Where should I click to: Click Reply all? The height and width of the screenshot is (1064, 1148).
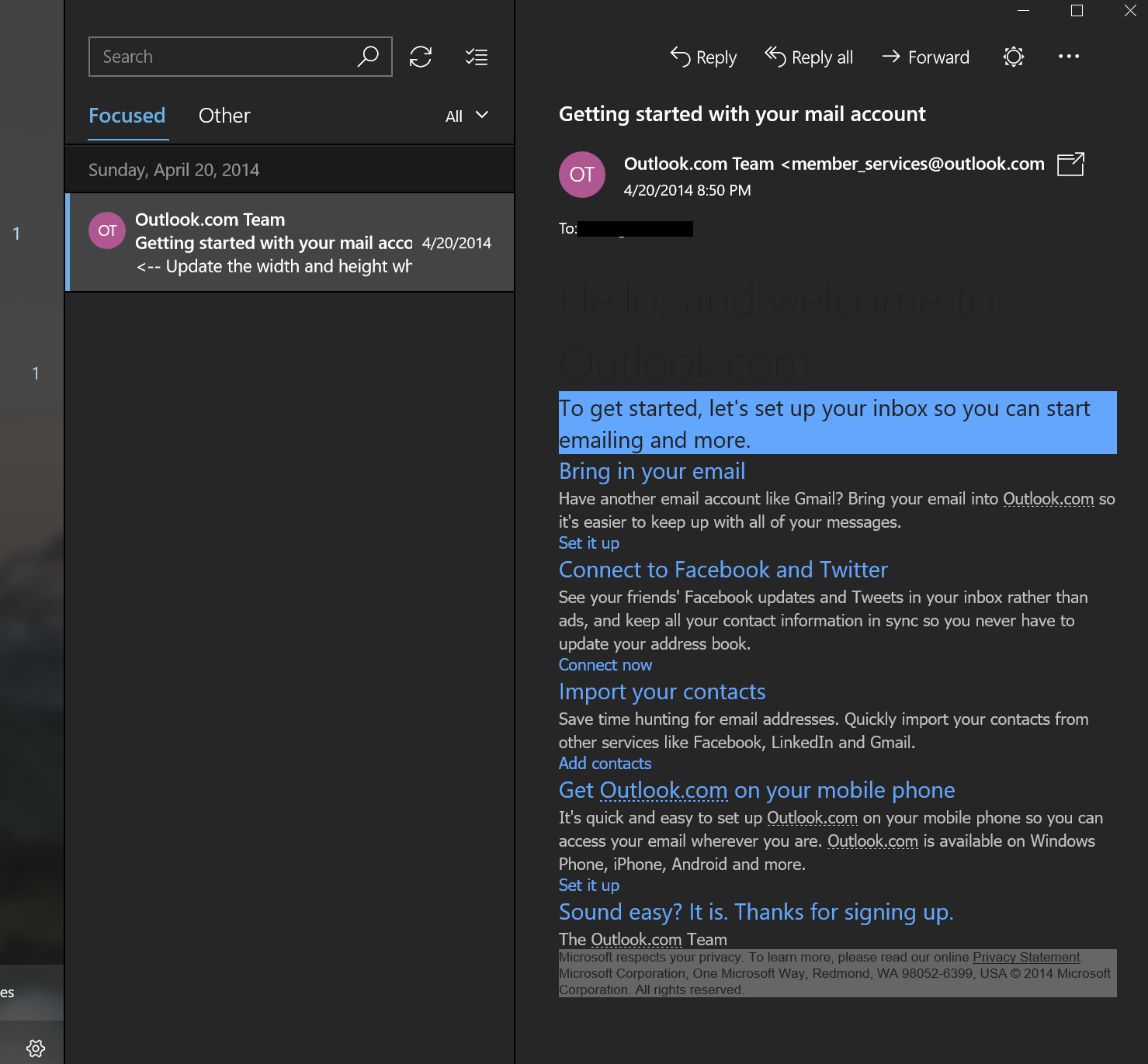[809, 57]
